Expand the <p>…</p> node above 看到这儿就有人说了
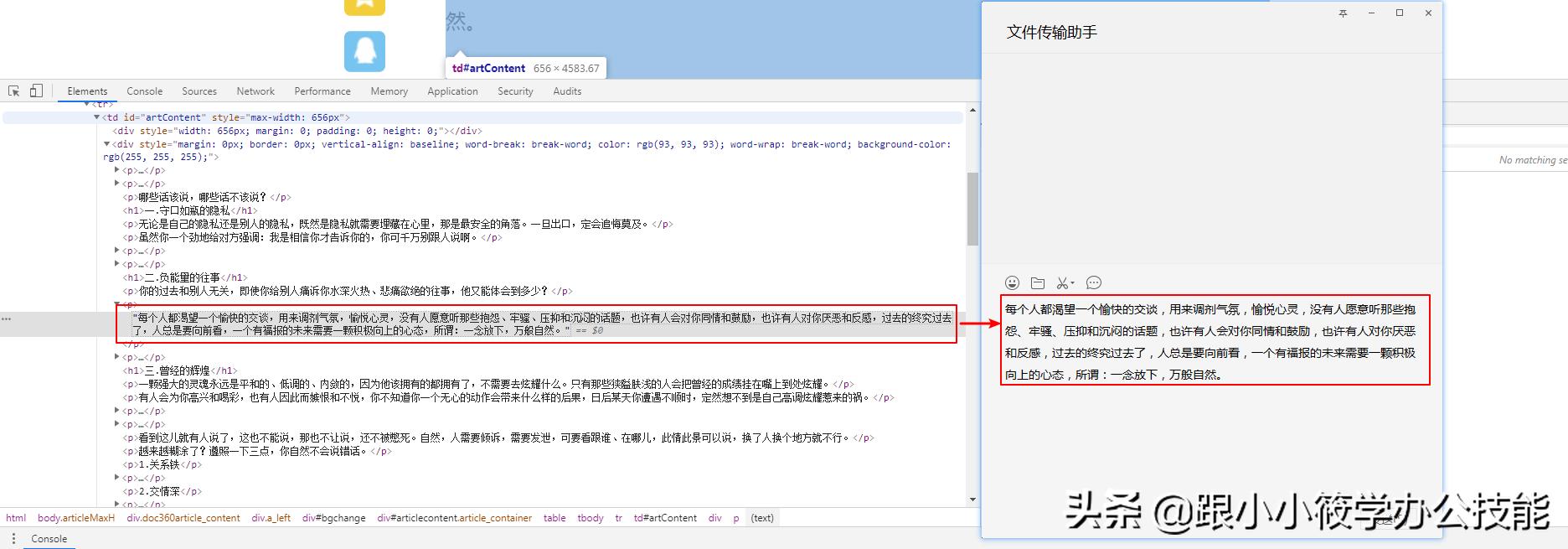Viewport: 1568px width, 549px height. (117, 424)
